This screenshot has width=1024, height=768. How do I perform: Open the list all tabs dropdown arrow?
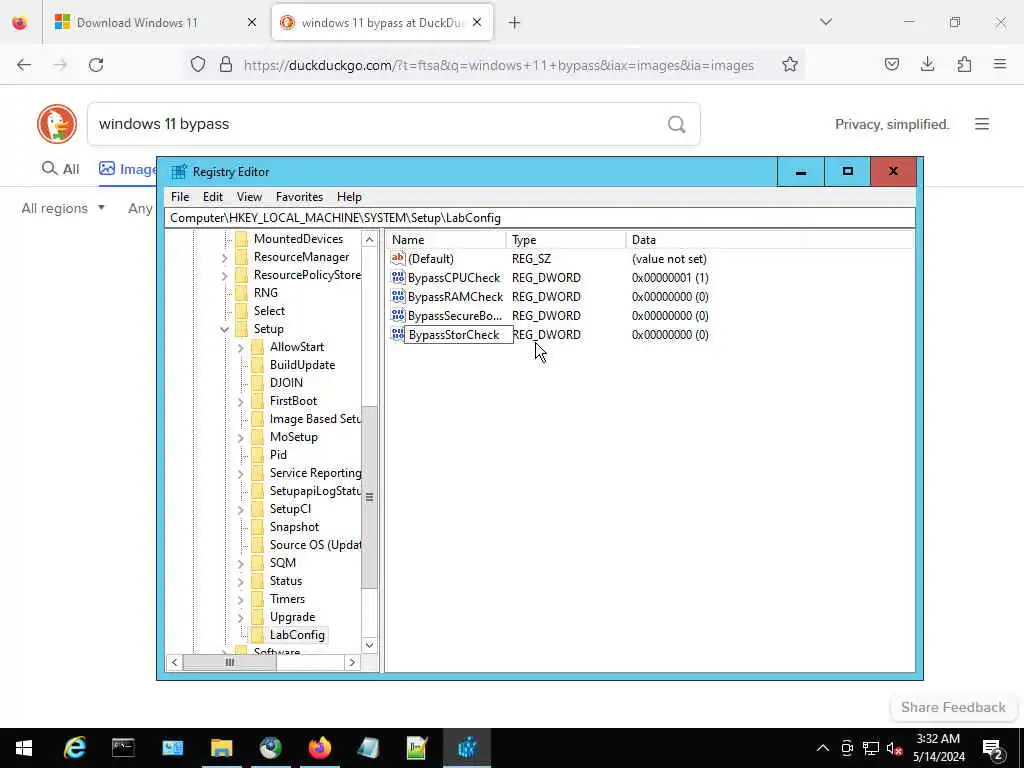pos(826,22)
